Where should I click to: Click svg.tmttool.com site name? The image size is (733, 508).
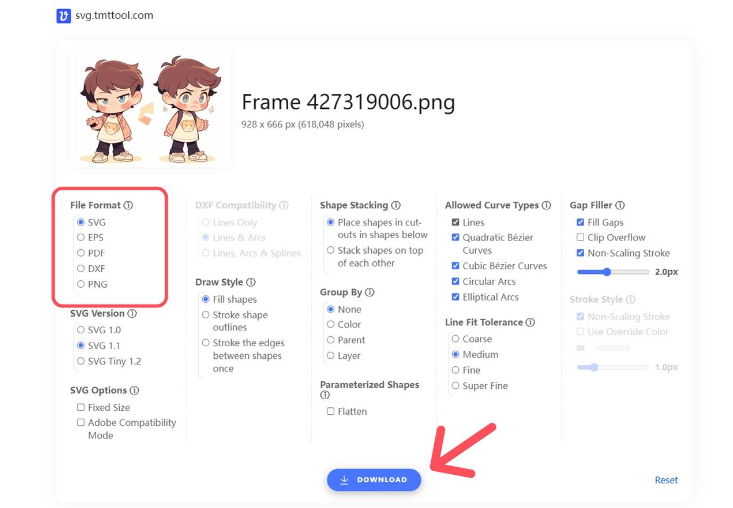[x=115, y=15]
